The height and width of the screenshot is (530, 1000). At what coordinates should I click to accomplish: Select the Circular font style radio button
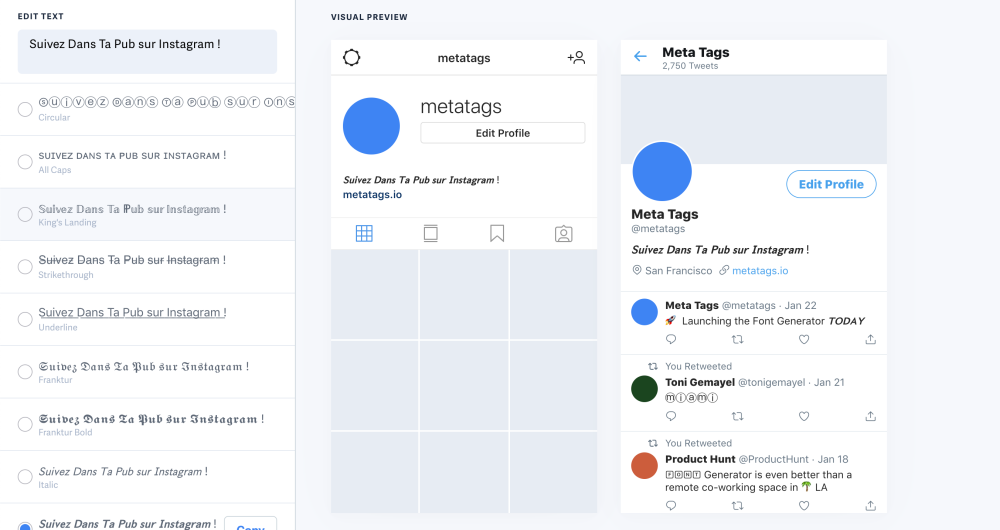click(25, 109)
